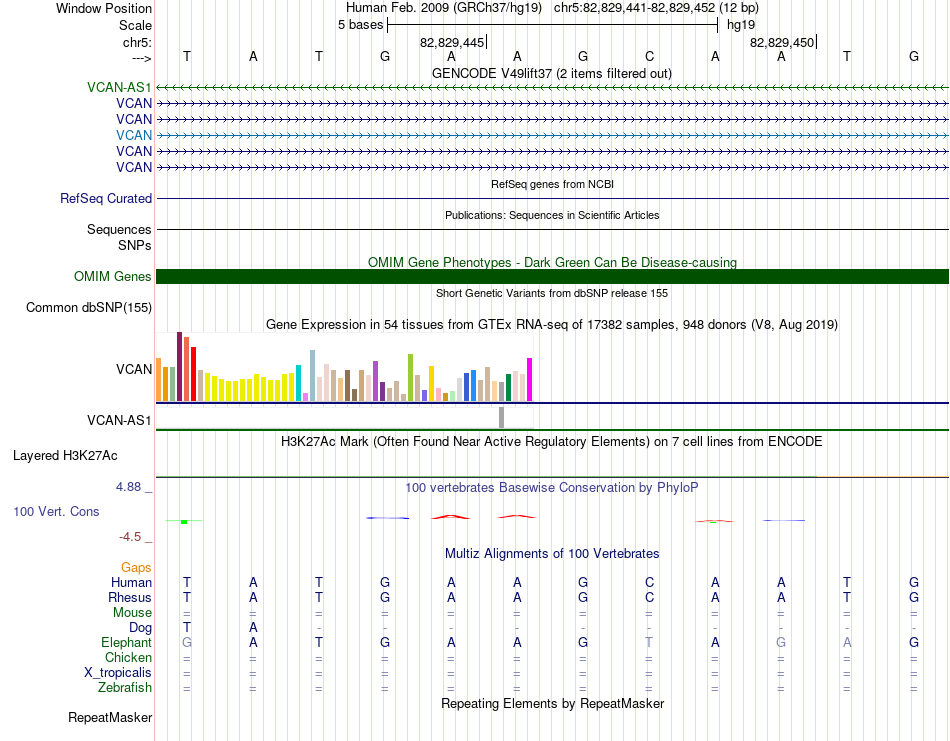Click the GENCODE V49lift37 track title

tap(551, 73)
